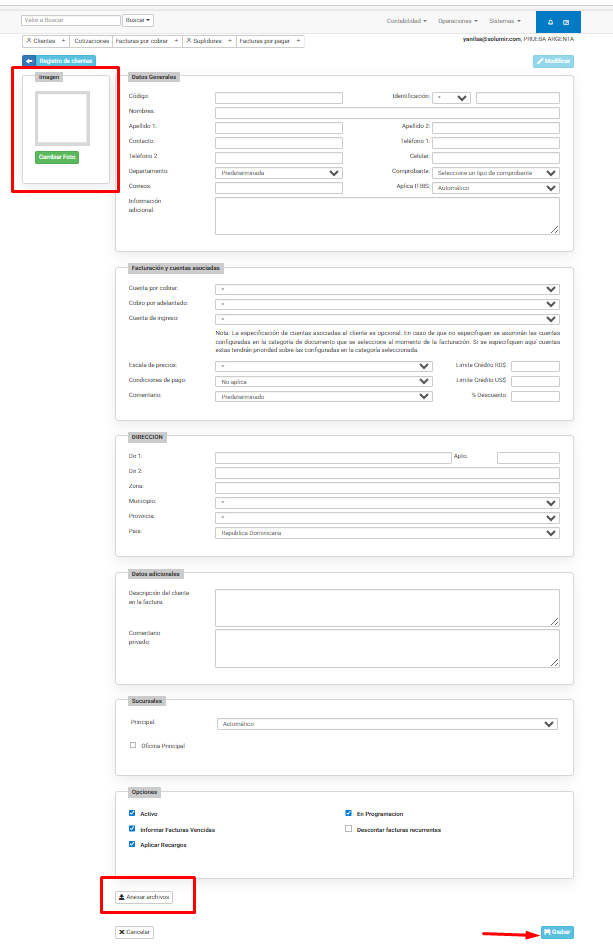
Task: Expand the País dropdown showing República Dominicana
Action: [387, 533]
